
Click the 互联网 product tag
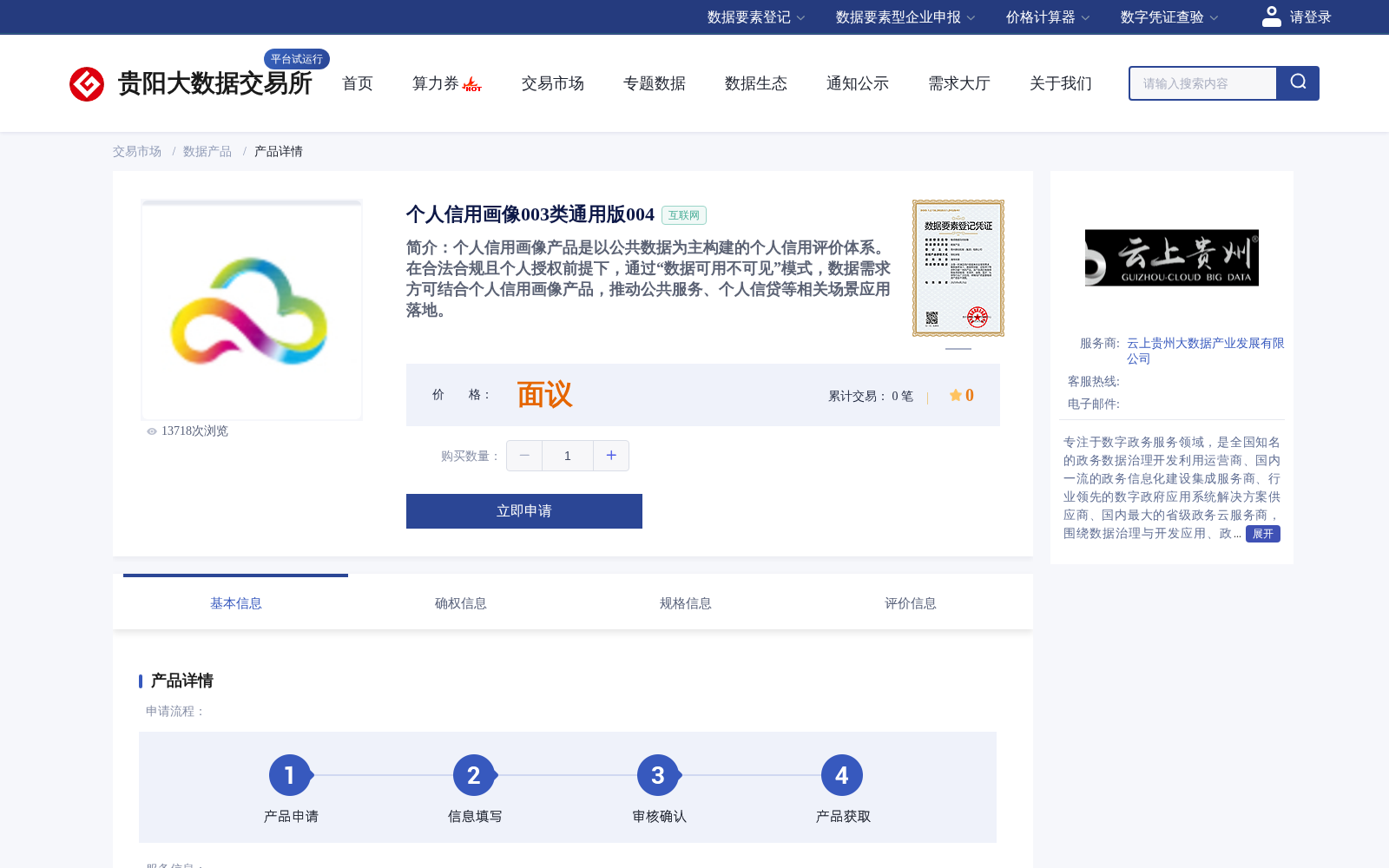click(x=684, y=215)
